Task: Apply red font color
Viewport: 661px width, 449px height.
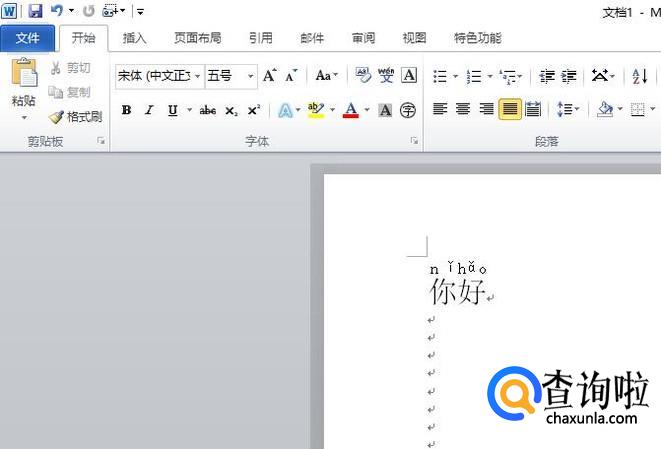Action: (x=351, y=110)
